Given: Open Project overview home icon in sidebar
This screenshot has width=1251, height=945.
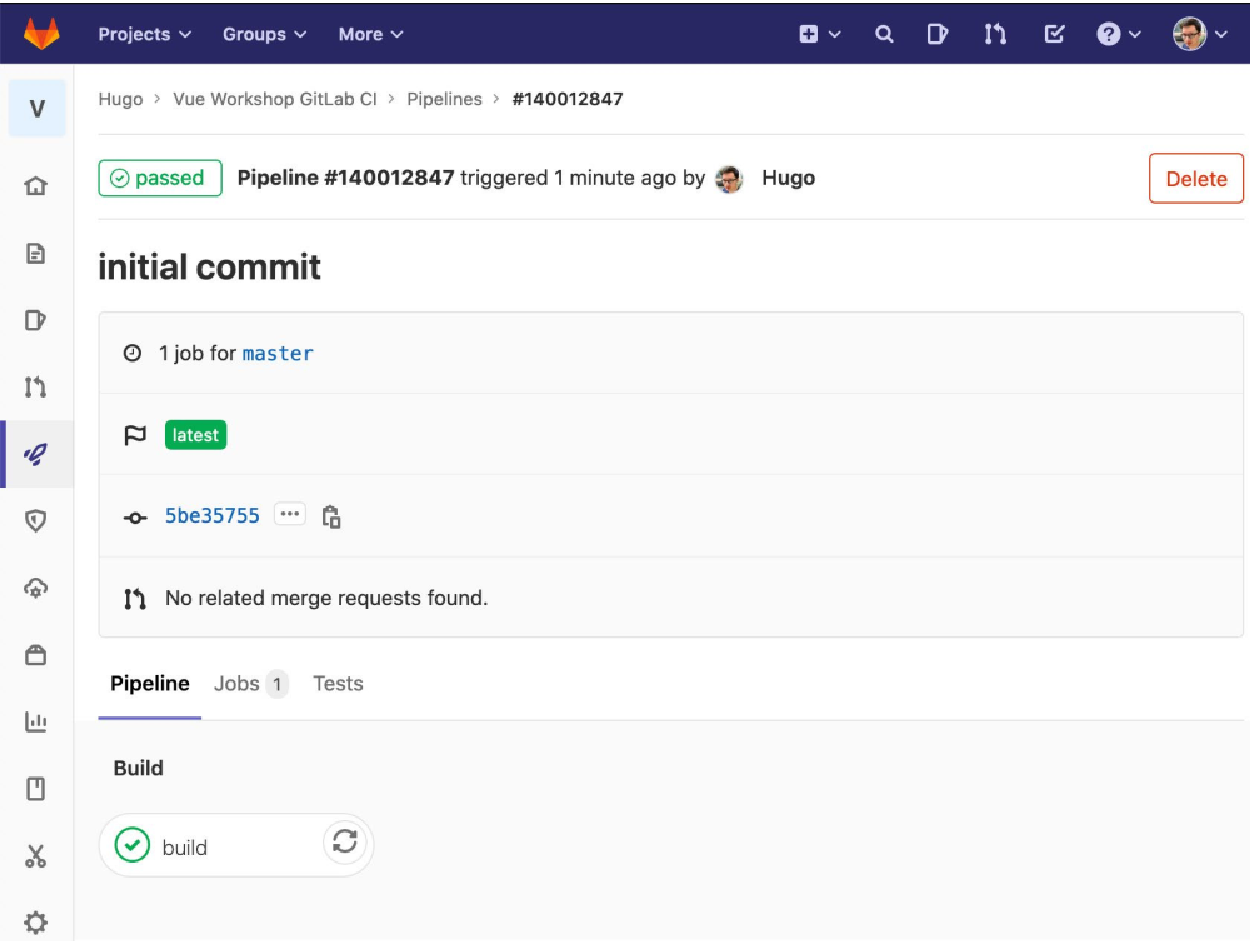Looking at the screenshot, I should click(x=36, y=186).
